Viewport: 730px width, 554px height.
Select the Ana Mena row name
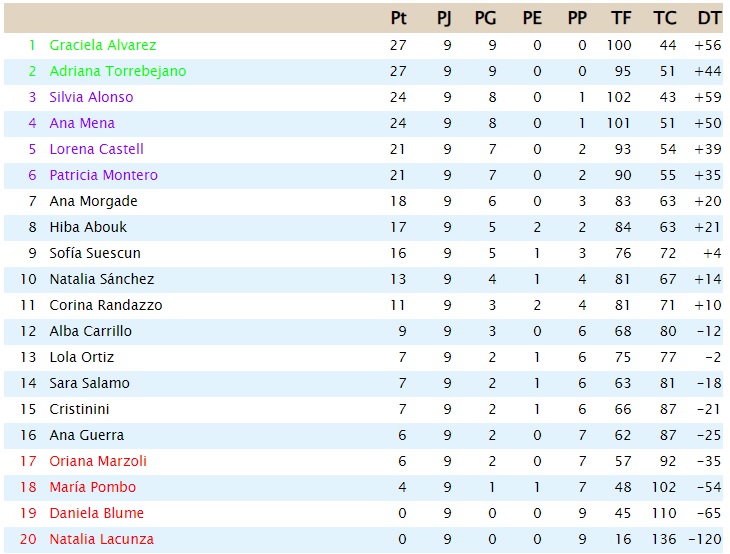(82, 123)
